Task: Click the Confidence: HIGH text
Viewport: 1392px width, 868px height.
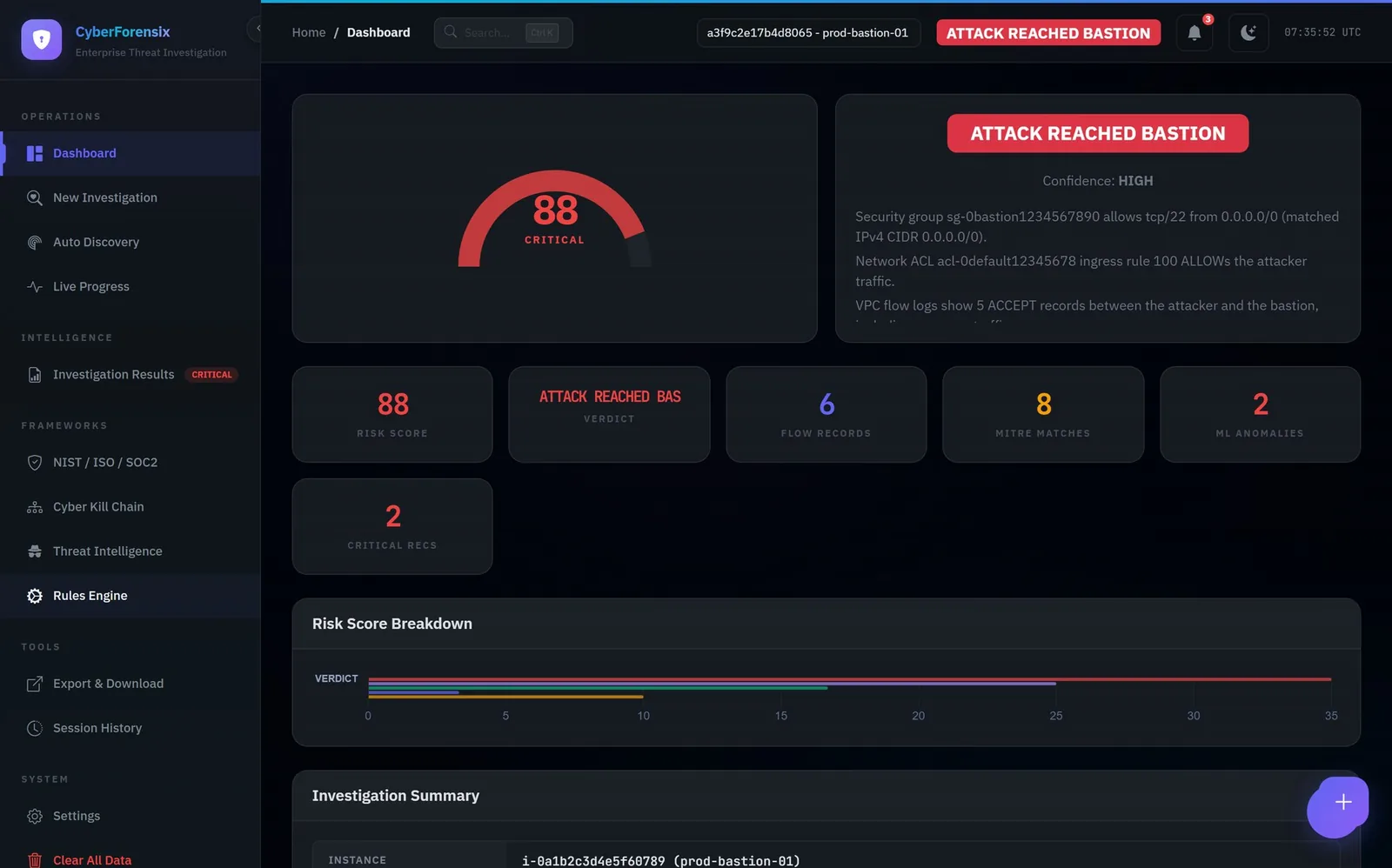Action: point(1098,181)
